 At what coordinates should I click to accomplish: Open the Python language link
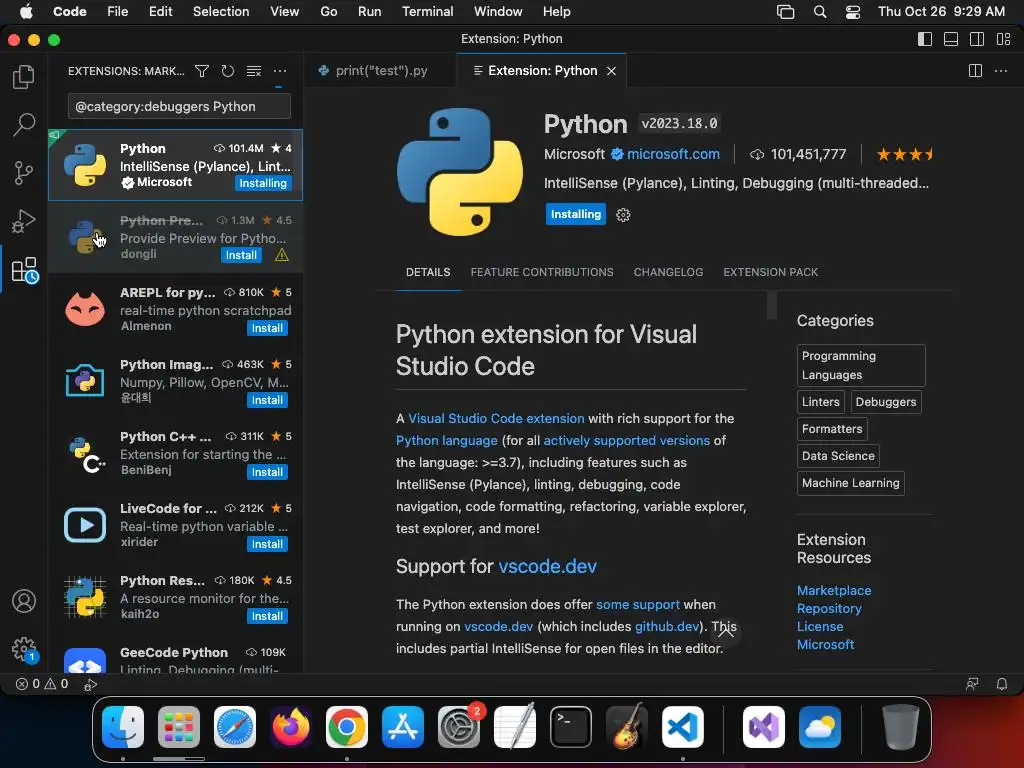click(x=447, y=440)
